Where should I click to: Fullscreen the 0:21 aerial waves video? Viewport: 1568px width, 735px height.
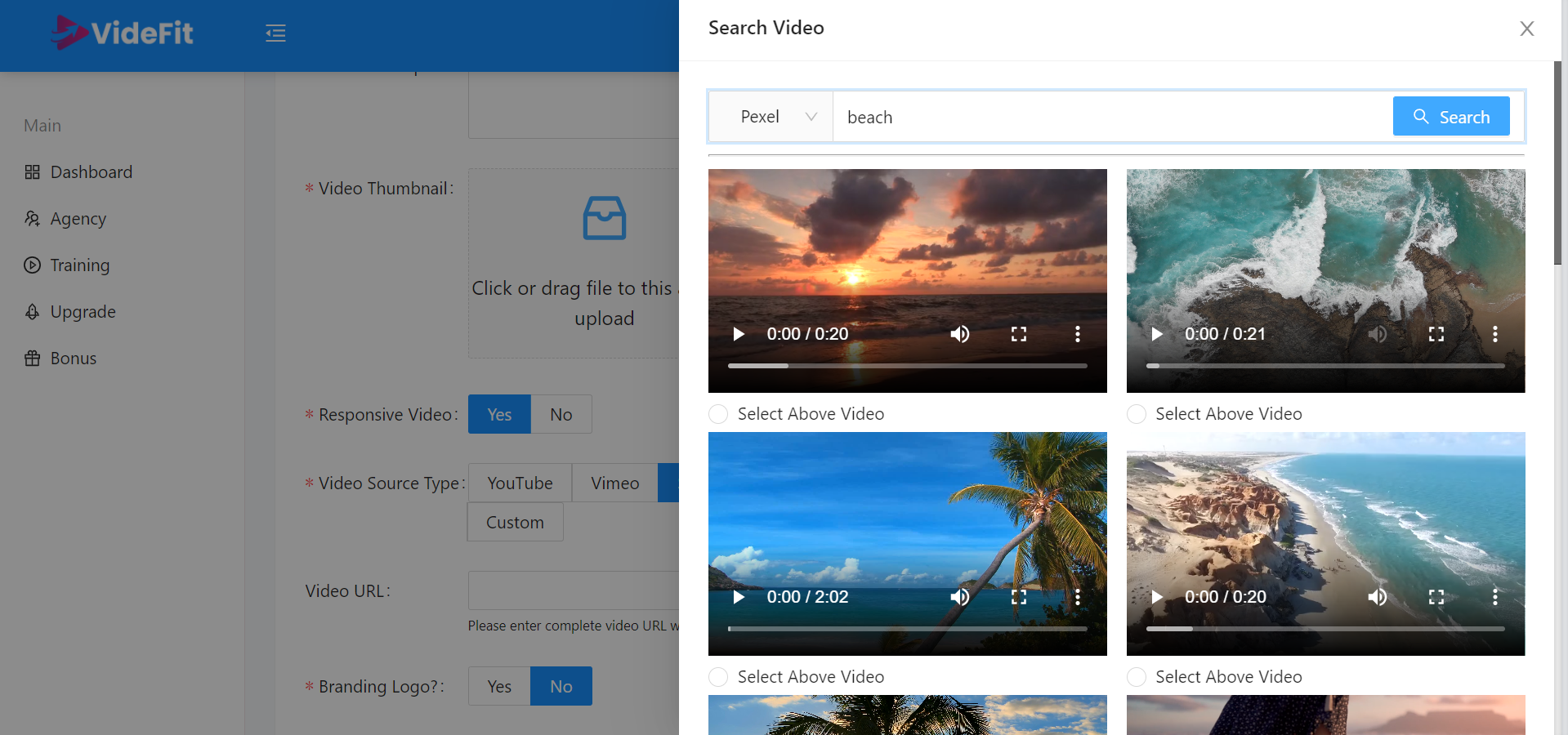[1436, 334]
